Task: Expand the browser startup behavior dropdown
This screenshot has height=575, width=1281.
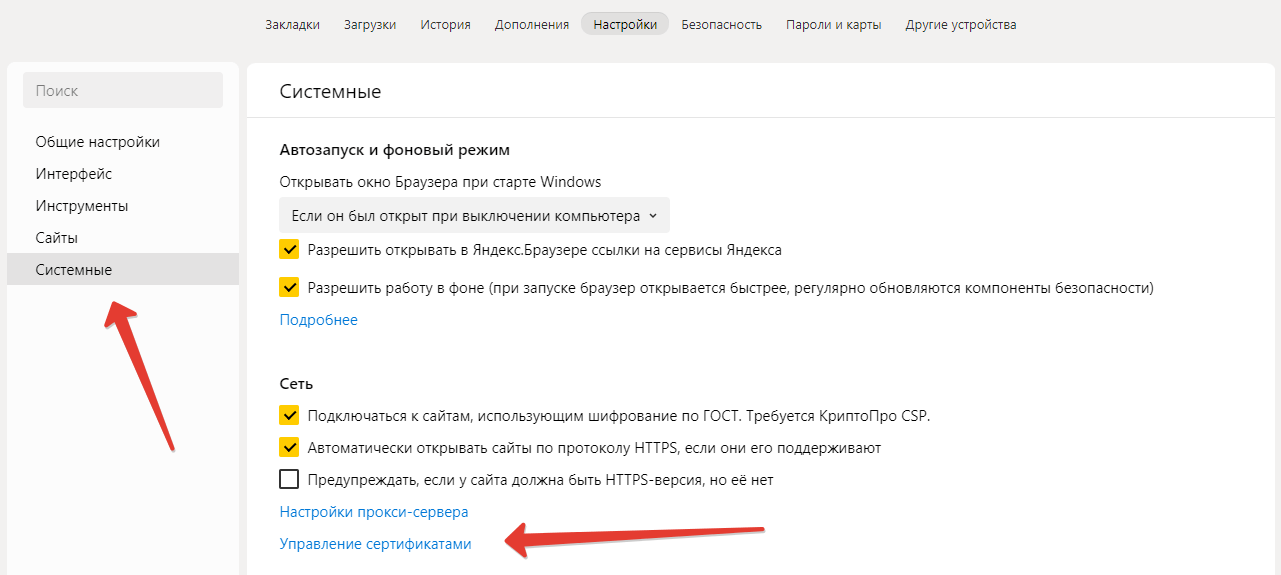Action: click(474, 215)
